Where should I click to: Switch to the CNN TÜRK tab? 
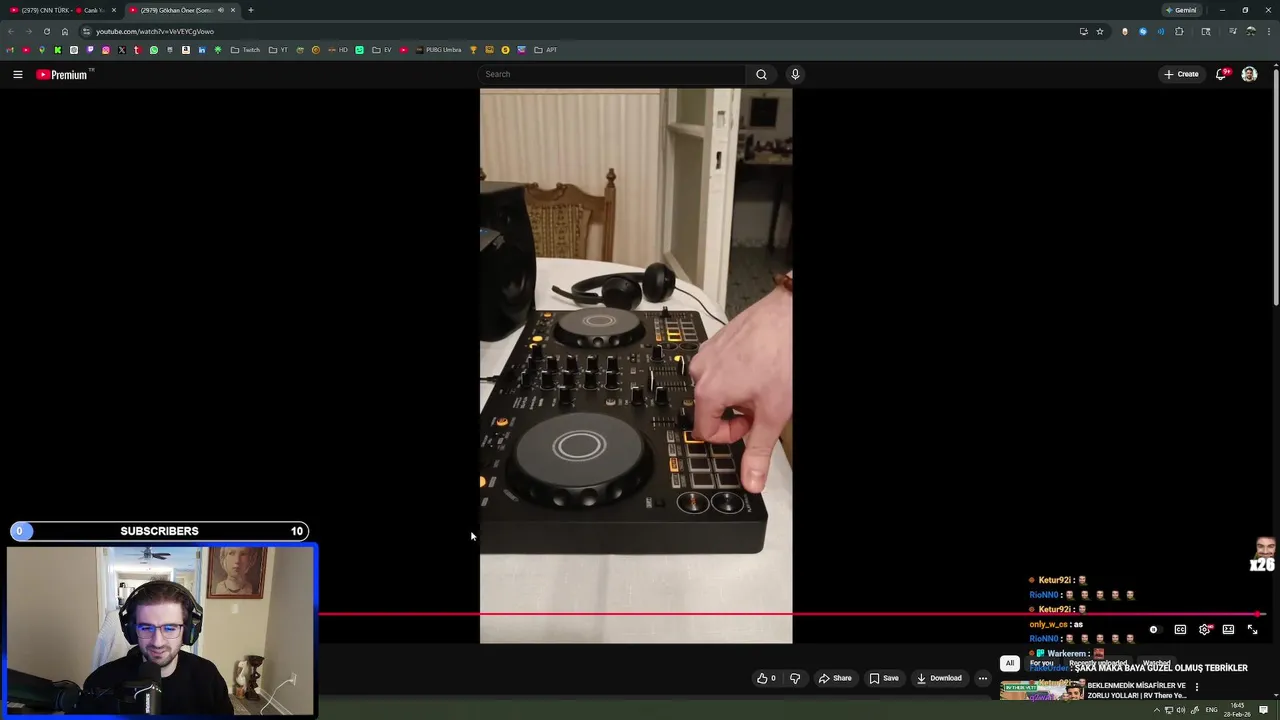point(63,10)
